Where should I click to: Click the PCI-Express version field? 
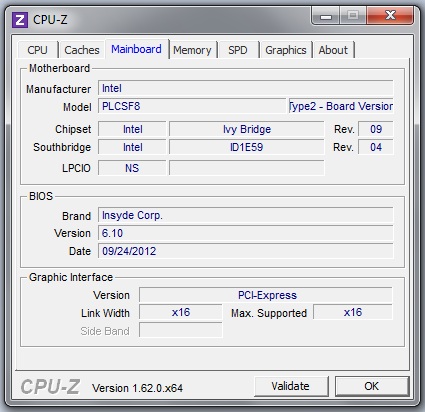[266, 295]
